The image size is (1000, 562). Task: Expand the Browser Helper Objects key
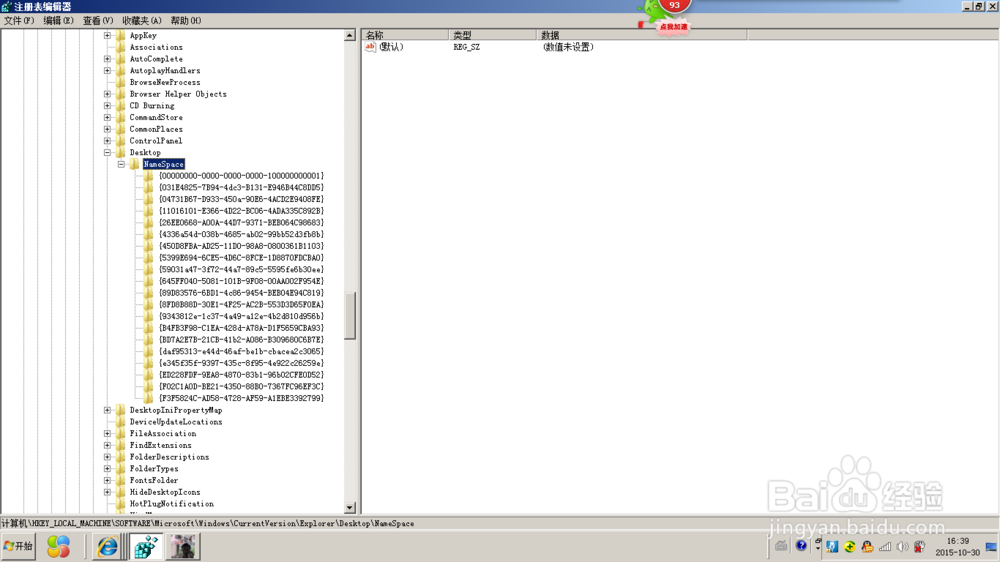point(107,94)
